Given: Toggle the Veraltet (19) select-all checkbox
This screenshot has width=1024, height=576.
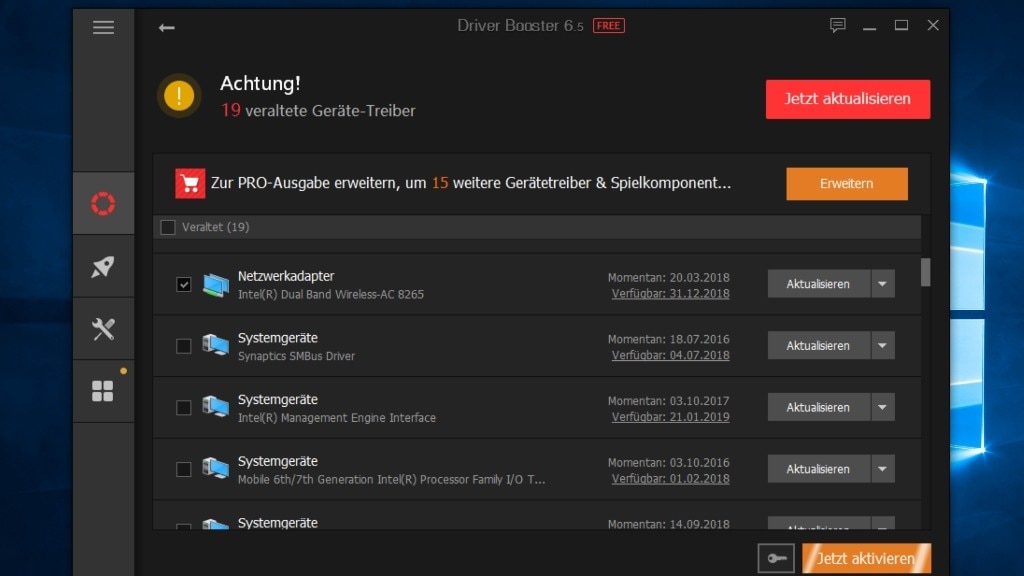Looking at the screenshot, I should [168, 227].
